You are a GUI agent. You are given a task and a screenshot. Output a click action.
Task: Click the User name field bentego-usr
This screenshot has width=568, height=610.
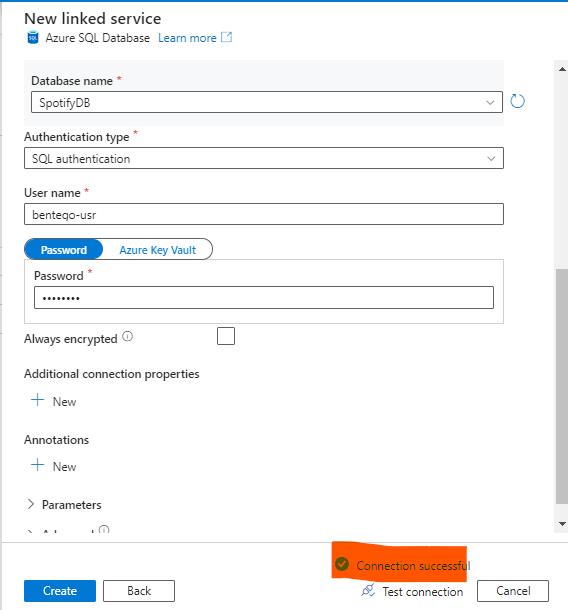(x=264, y=214)
